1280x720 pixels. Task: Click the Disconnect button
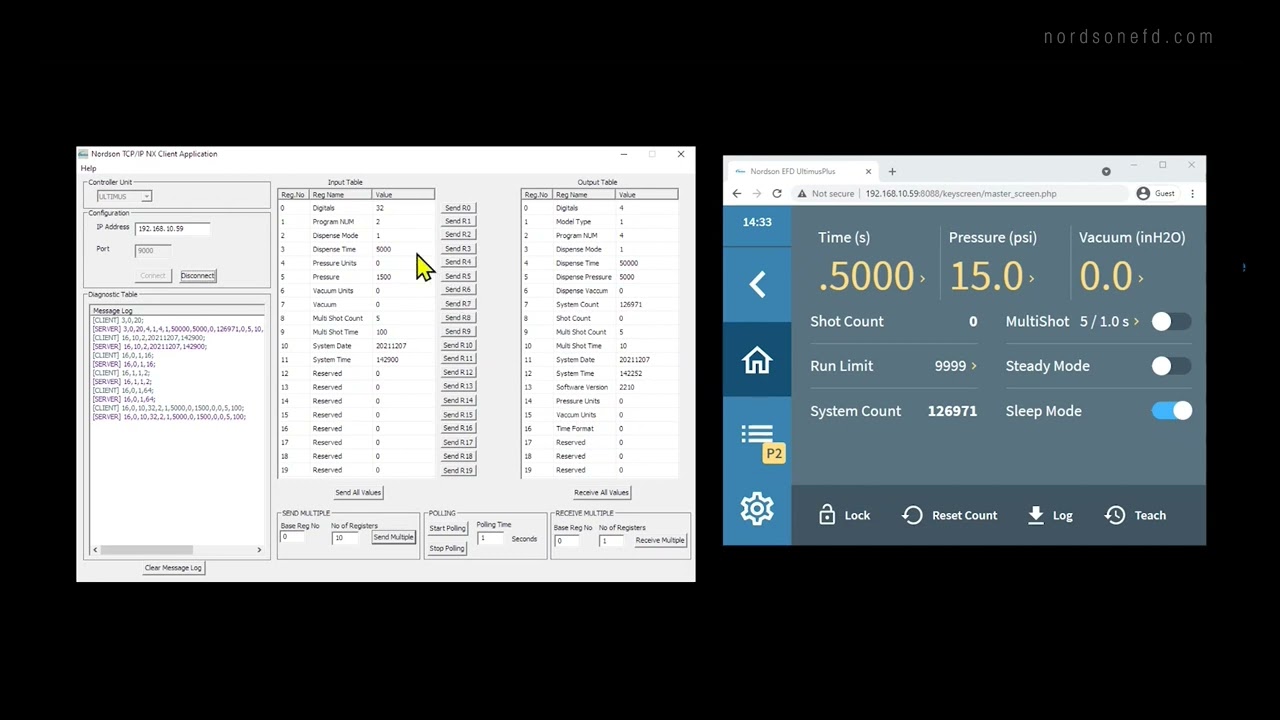pos(197,276)
